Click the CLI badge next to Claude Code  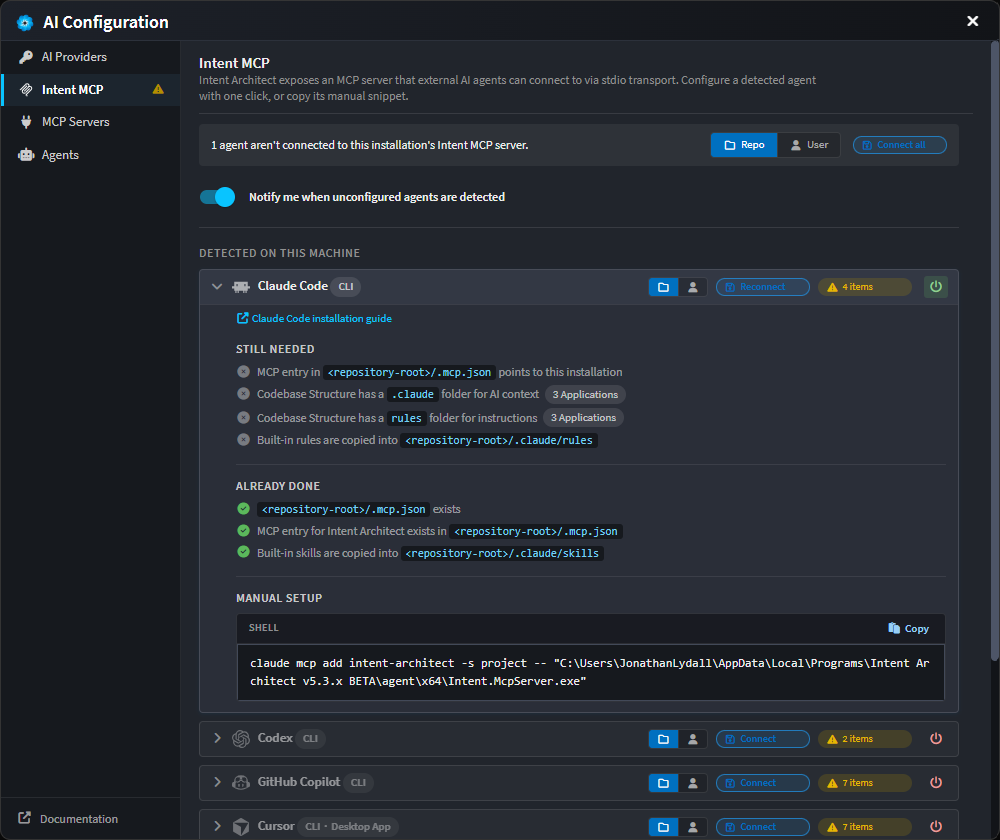click(x=346, y=287)
